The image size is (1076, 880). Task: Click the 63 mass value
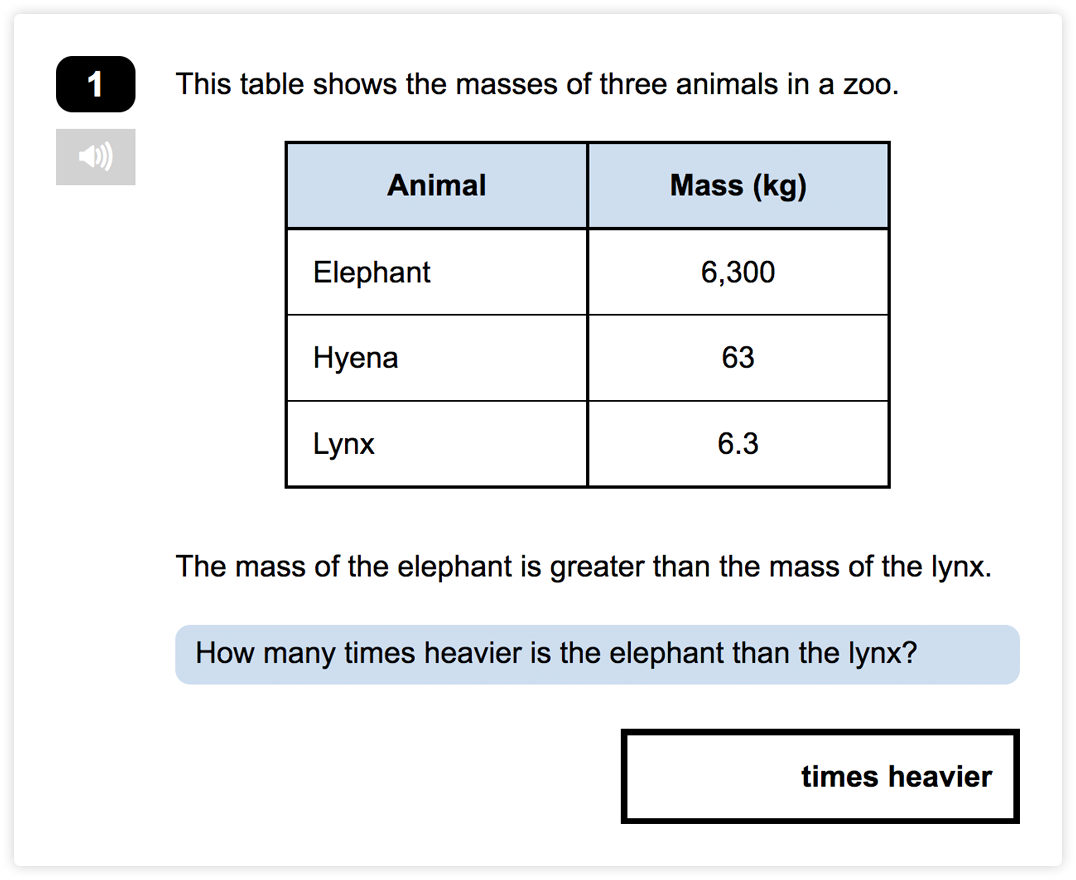738,358
